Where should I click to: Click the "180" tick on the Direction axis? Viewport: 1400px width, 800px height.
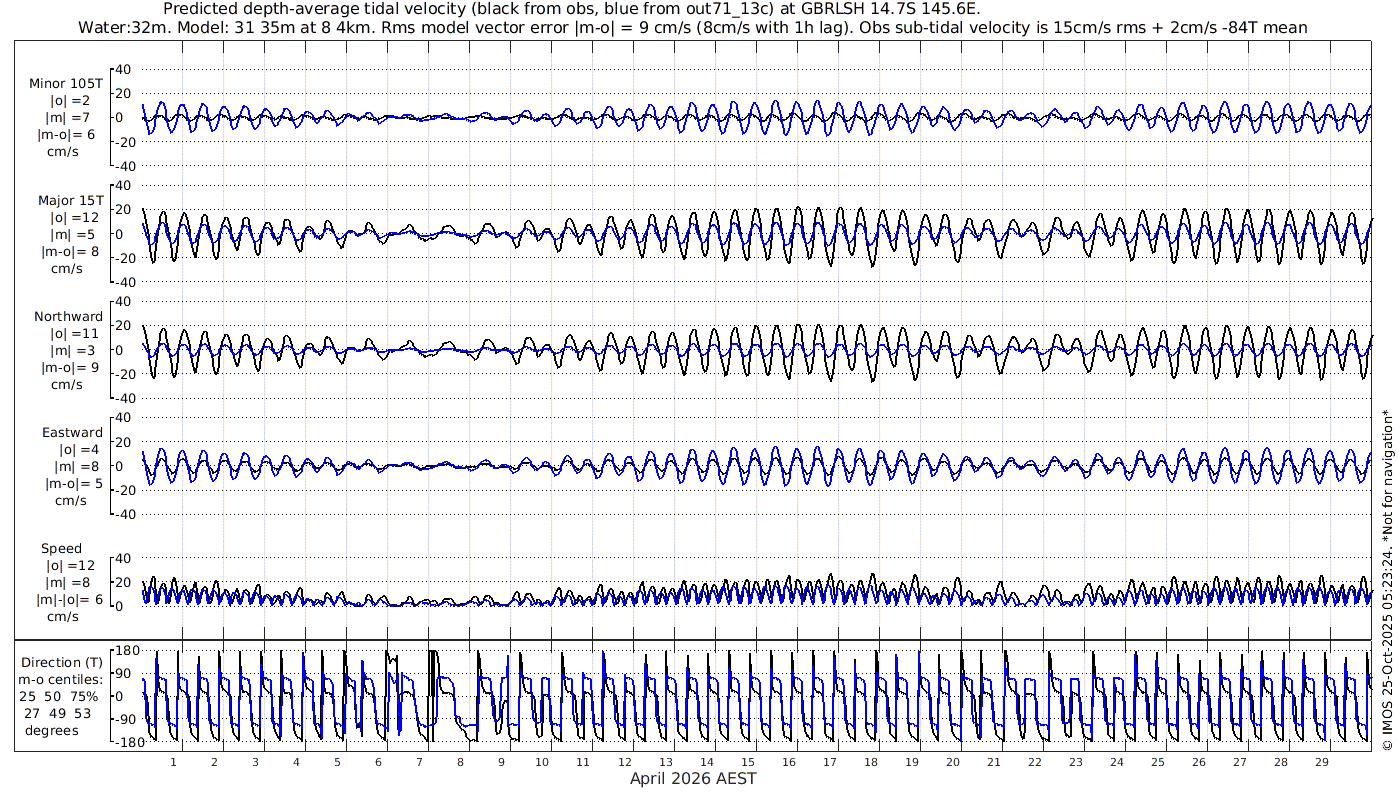126,651
